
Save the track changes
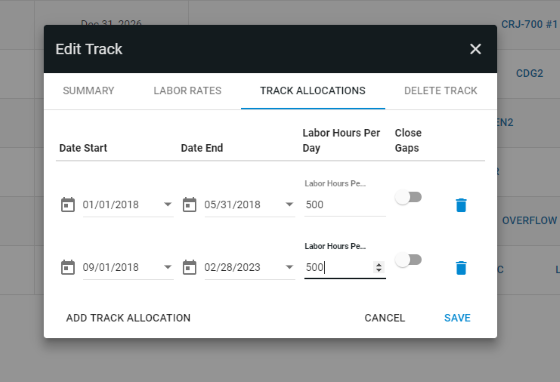pyautogui.click(x=457, y=318)
